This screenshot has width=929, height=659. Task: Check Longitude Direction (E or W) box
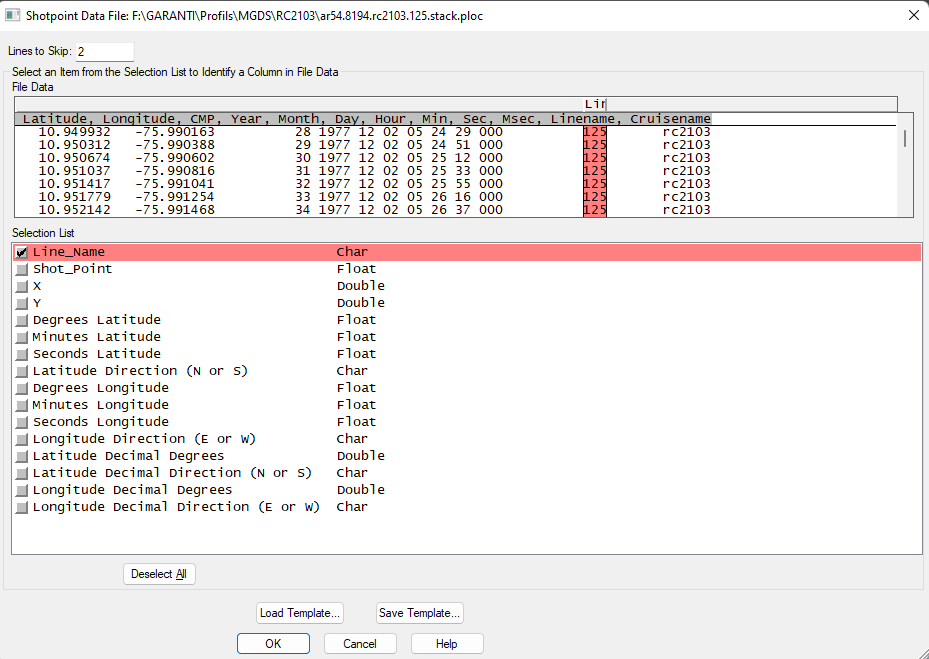22,440
